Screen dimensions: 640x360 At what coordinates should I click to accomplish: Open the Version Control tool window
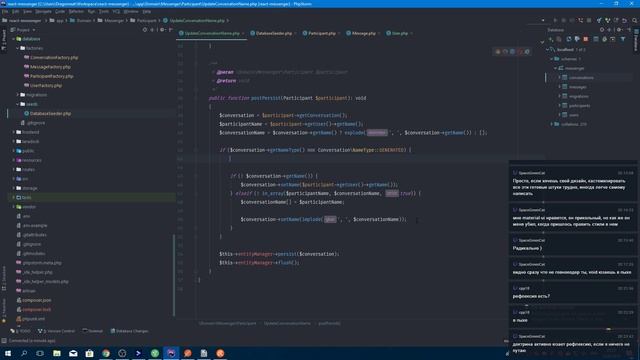coord(56,331)
